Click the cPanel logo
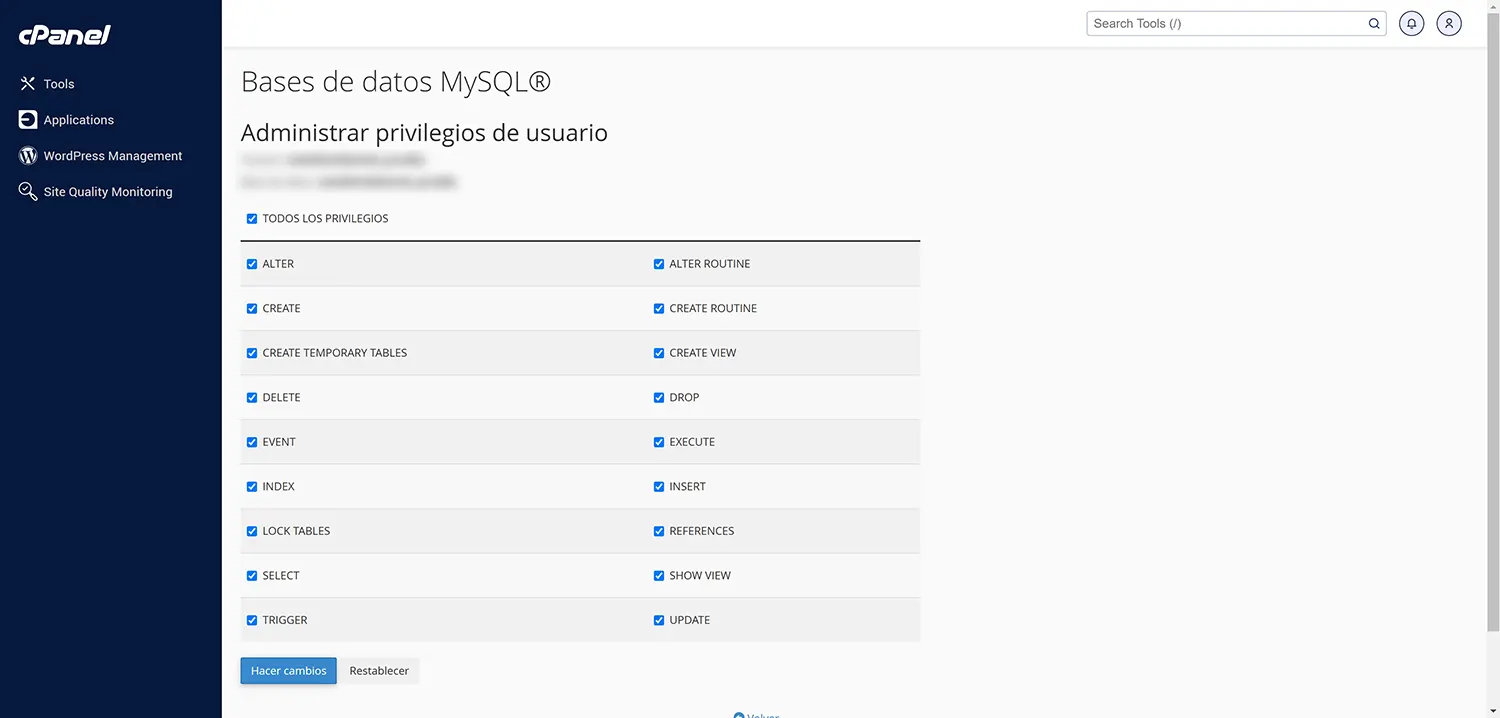 [x=63, y=34]
